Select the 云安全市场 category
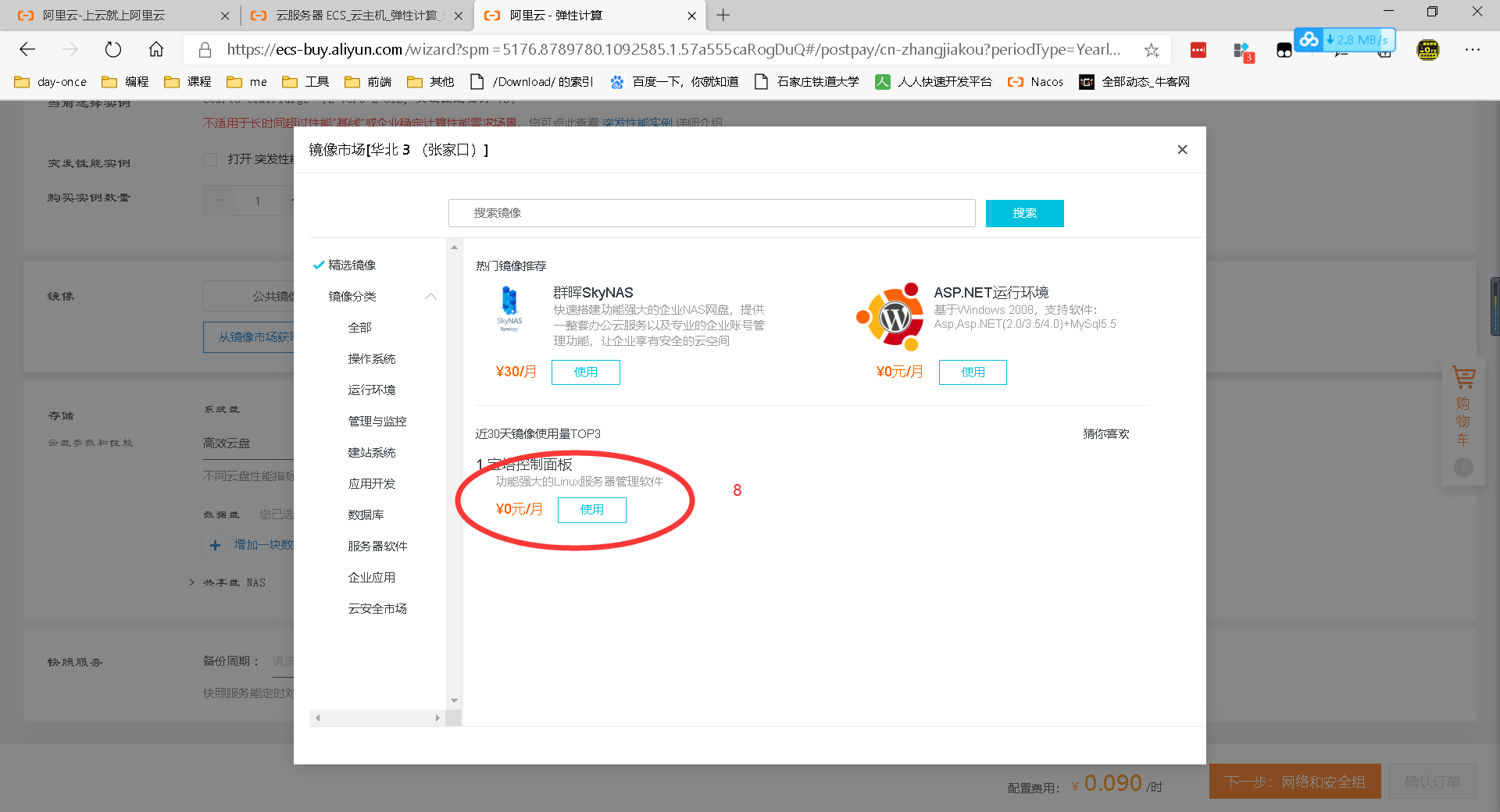The width and height of the screenshot is (1500, 812). pos(377,609)
